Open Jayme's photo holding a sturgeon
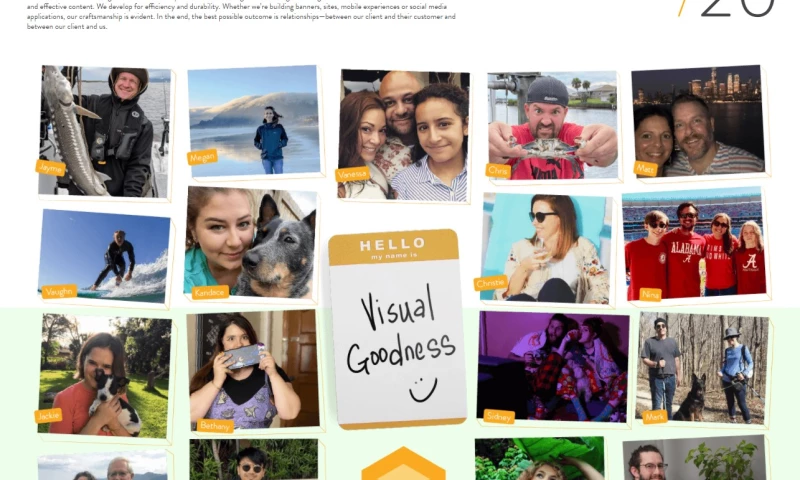The image size is (800, 480). tap(105, 132)
